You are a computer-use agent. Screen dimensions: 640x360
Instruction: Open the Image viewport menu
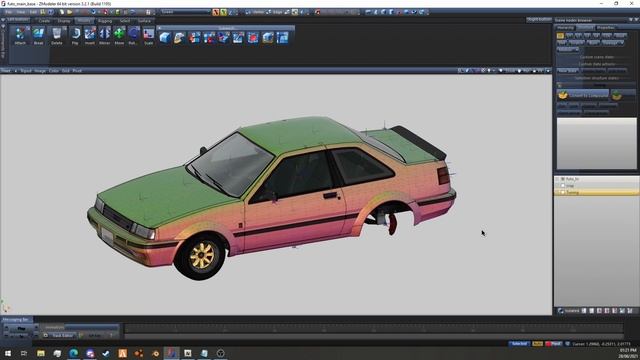point(40,71)
